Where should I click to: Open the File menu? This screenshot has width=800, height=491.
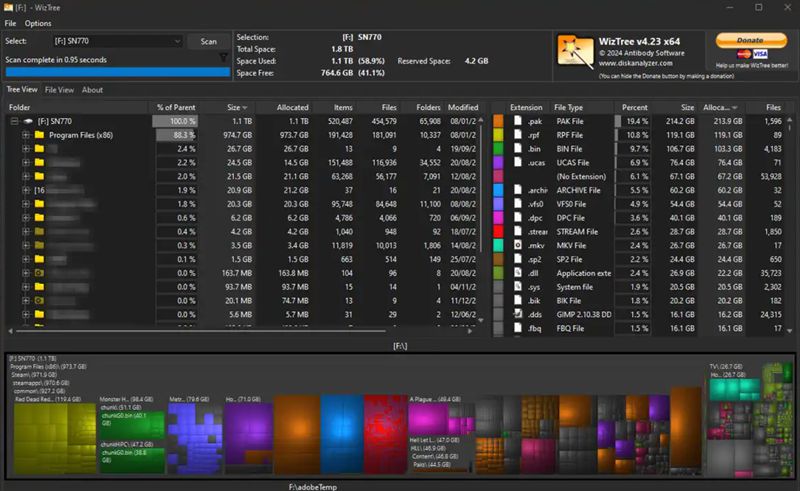click(11, 23)
